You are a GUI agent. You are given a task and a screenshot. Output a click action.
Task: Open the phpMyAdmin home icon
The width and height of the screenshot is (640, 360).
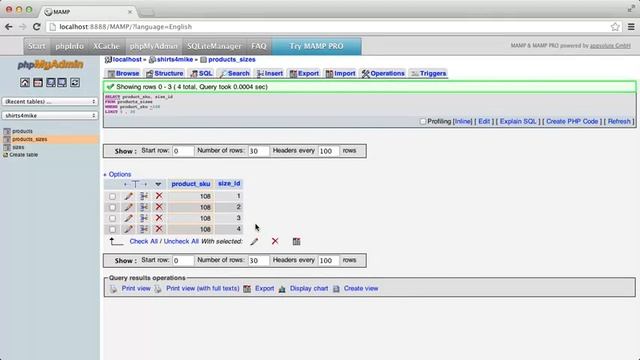point(25,82)
